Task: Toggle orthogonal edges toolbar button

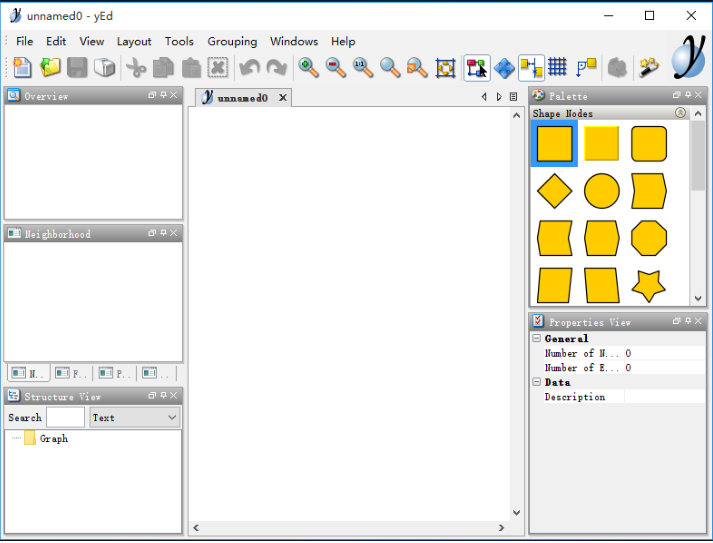Action: click(x=586, y=67)
